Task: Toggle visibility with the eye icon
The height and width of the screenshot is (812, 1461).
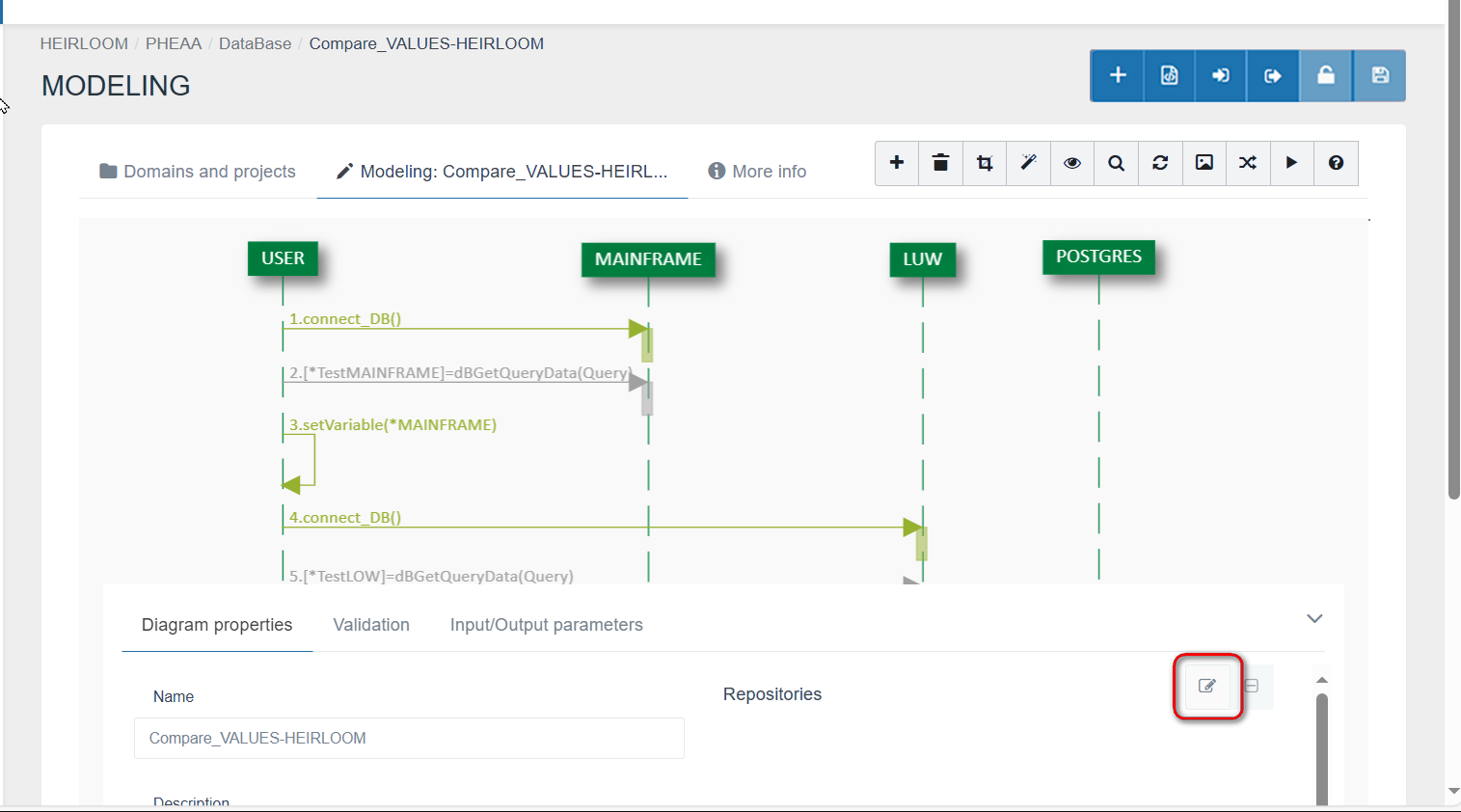Action: [1072, 163]
